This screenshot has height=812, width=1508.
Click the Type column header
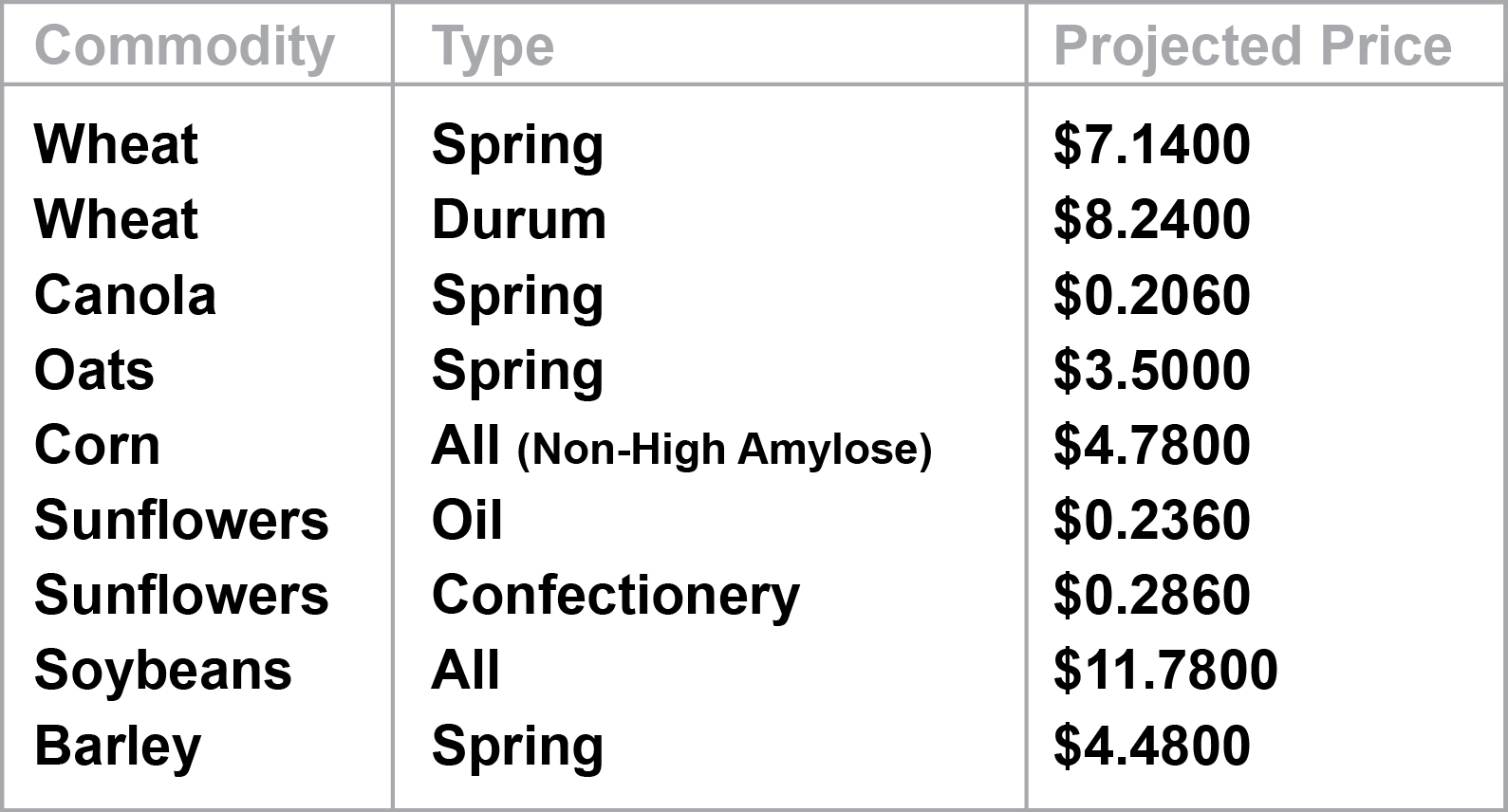pyautogui.click(x=493, y=47)
